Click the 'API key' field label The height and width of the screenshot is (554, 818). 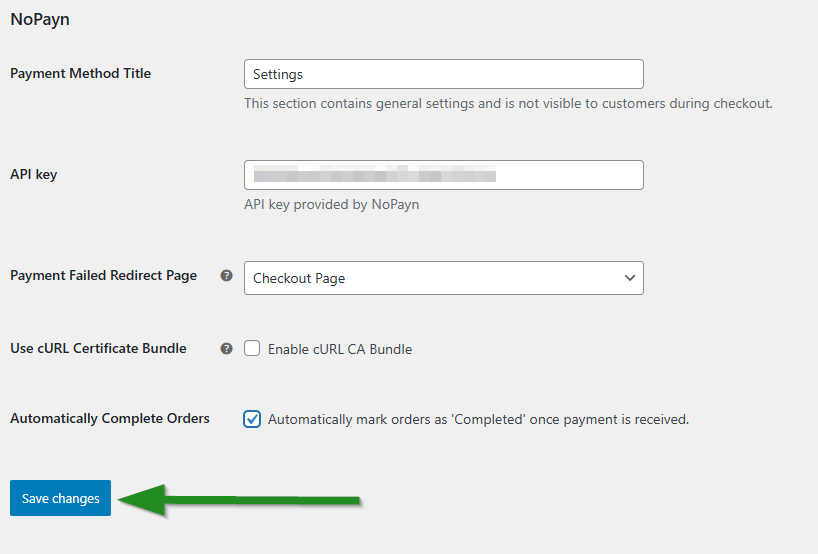[x=34, y=174]
